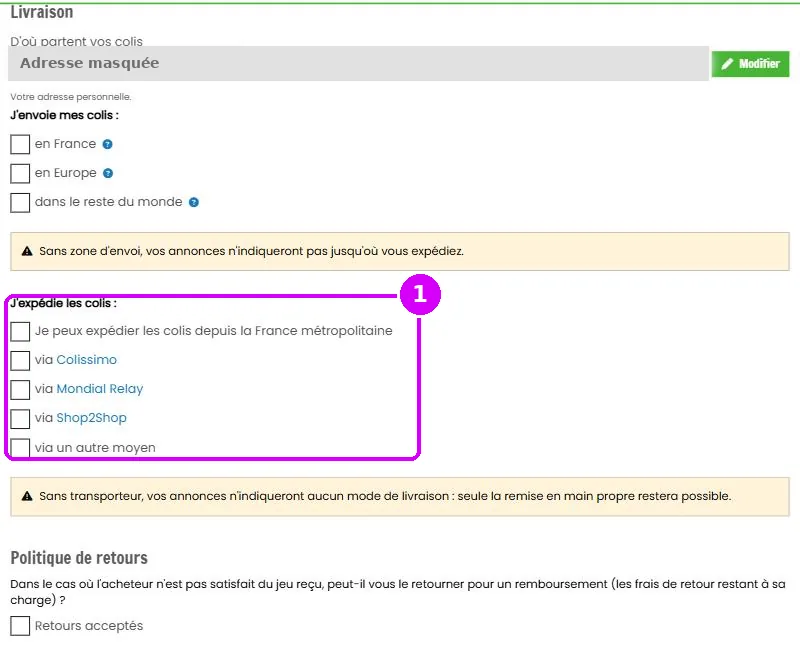Enable the via Colissimo checkbox

(20, 361)
